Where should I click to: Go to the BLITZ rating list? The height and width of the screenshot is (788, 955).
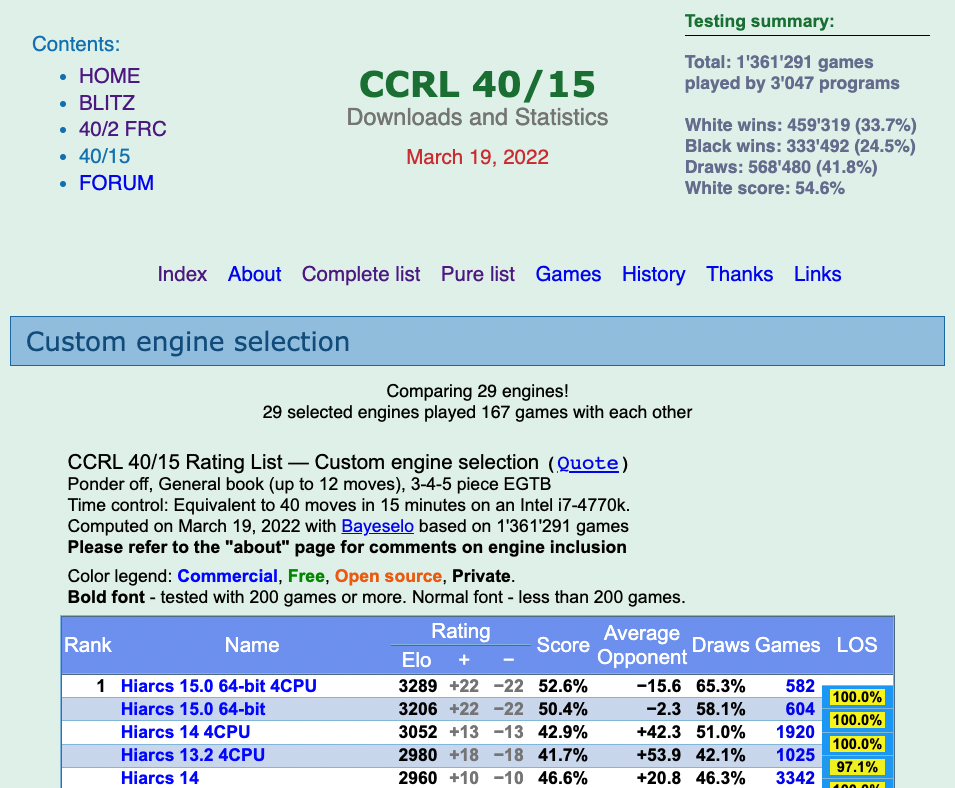click(107, 103)
